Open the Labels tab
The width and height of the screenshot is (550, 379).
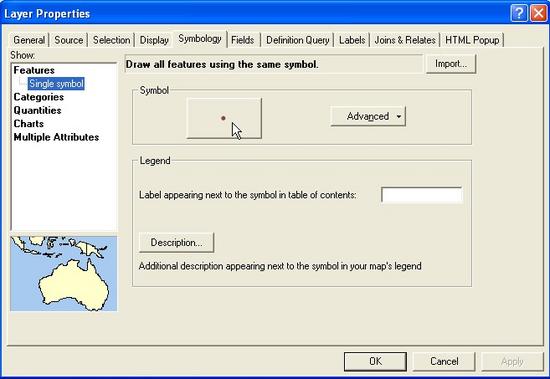tap(352, 40)
